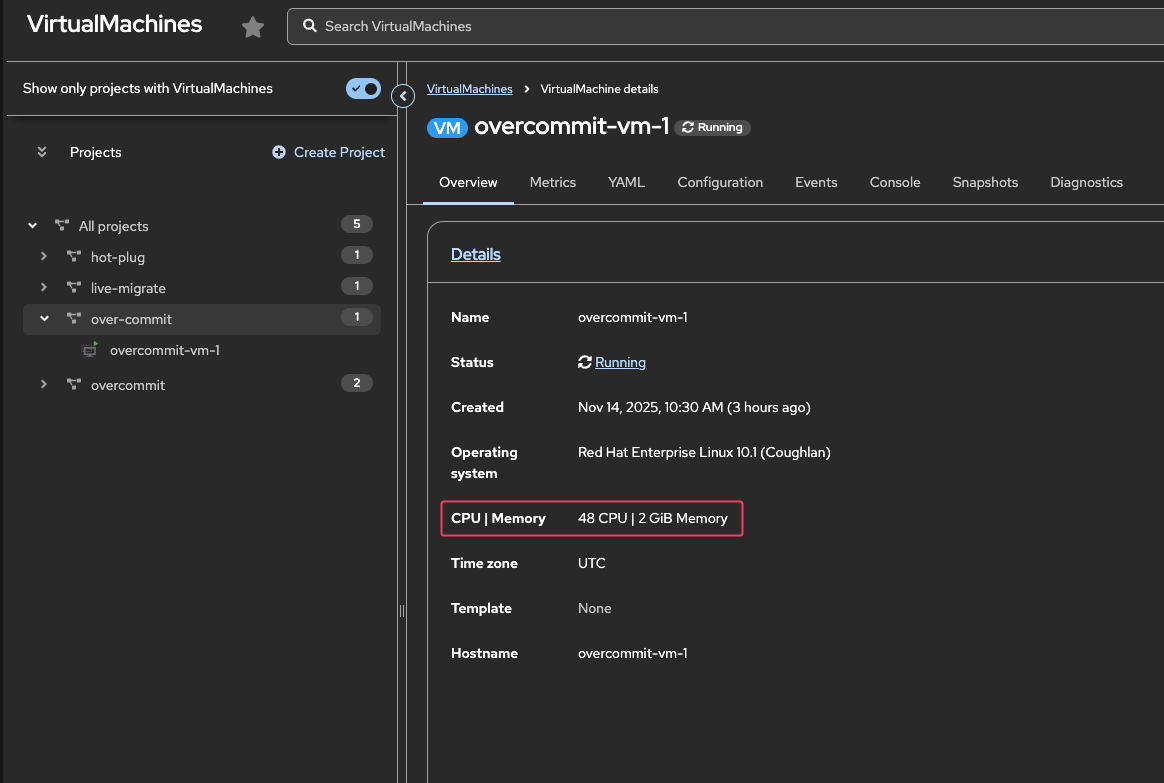Image resolution: width=1164 pixels, height=783 pixels.
Task: Collapse the over-commit project
Action: [44, 319]
